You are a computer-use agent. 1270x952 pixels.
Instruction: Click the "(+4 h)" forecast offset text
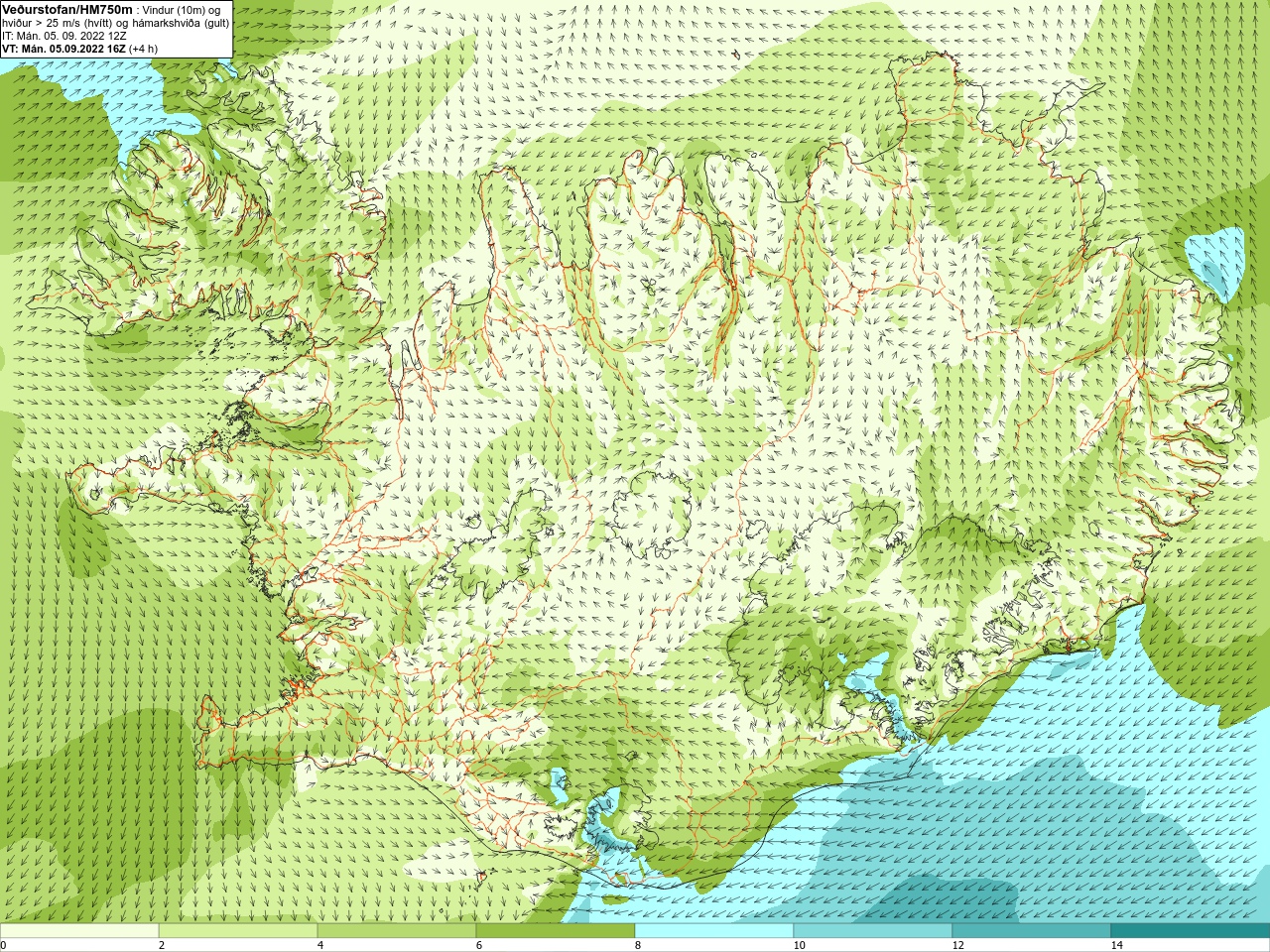tap(143, 49)
